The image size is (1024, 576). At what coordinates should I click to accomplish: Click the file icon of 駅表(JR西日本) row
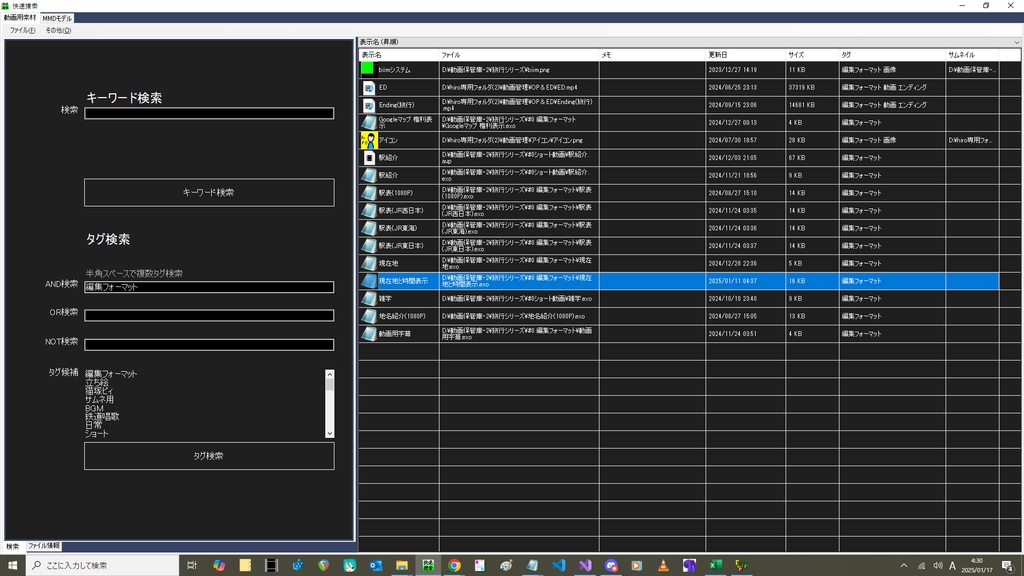[369, 210]
